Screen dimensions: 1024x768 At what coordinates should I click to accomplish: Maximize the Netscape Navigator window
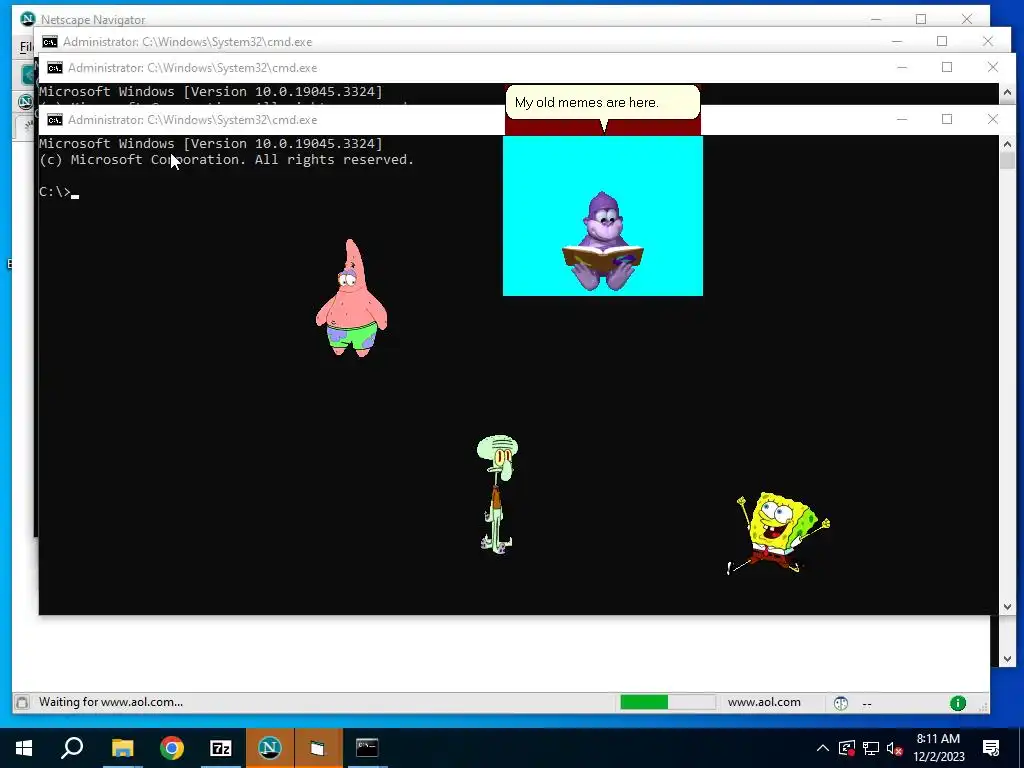[x=921, y=20]
